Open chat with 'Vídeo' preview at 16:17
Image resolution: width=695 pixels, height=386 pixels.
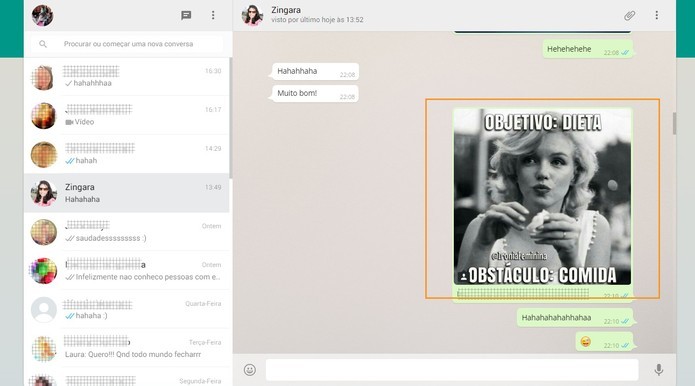coord(127,116)
